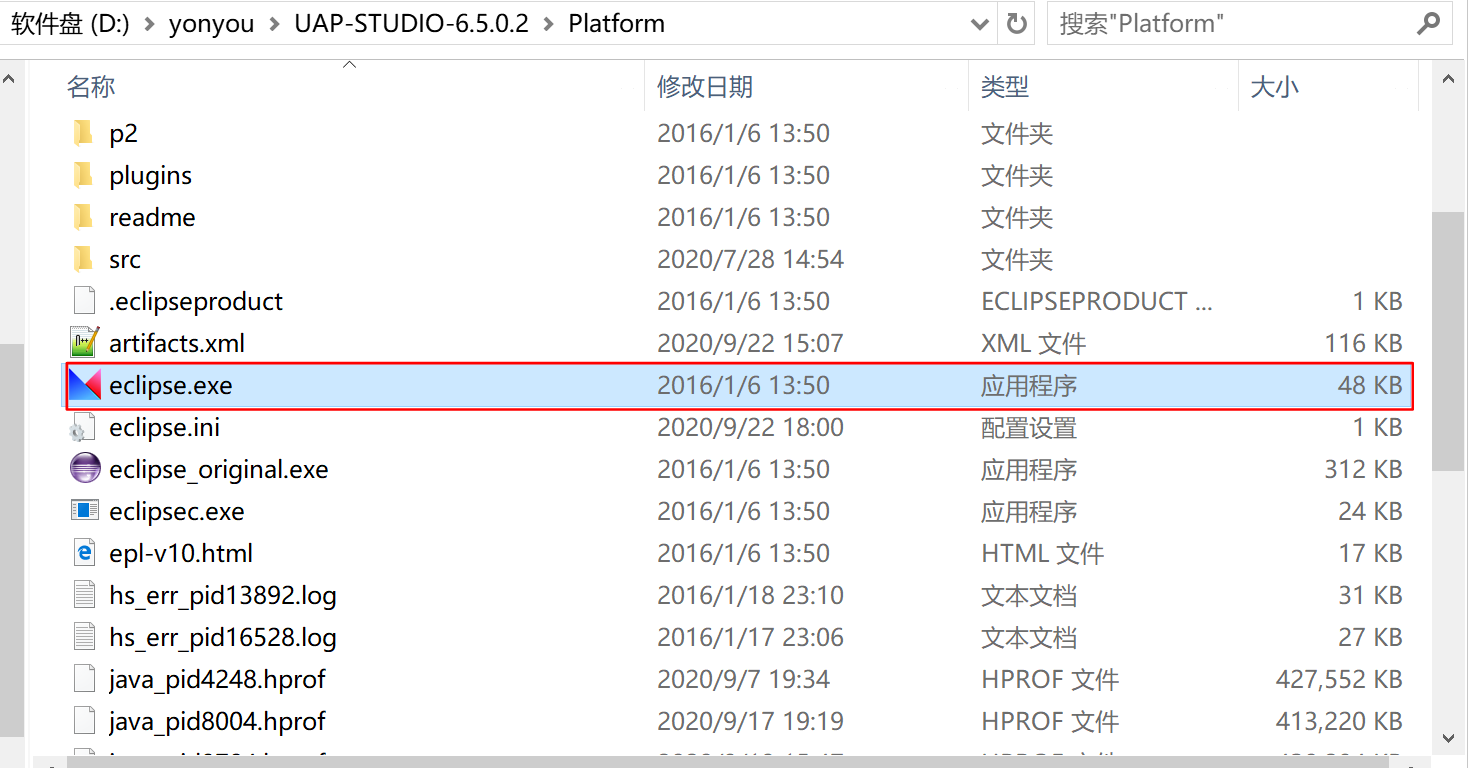Click the java_pid8004.hprof file icon

click(84, 721)
